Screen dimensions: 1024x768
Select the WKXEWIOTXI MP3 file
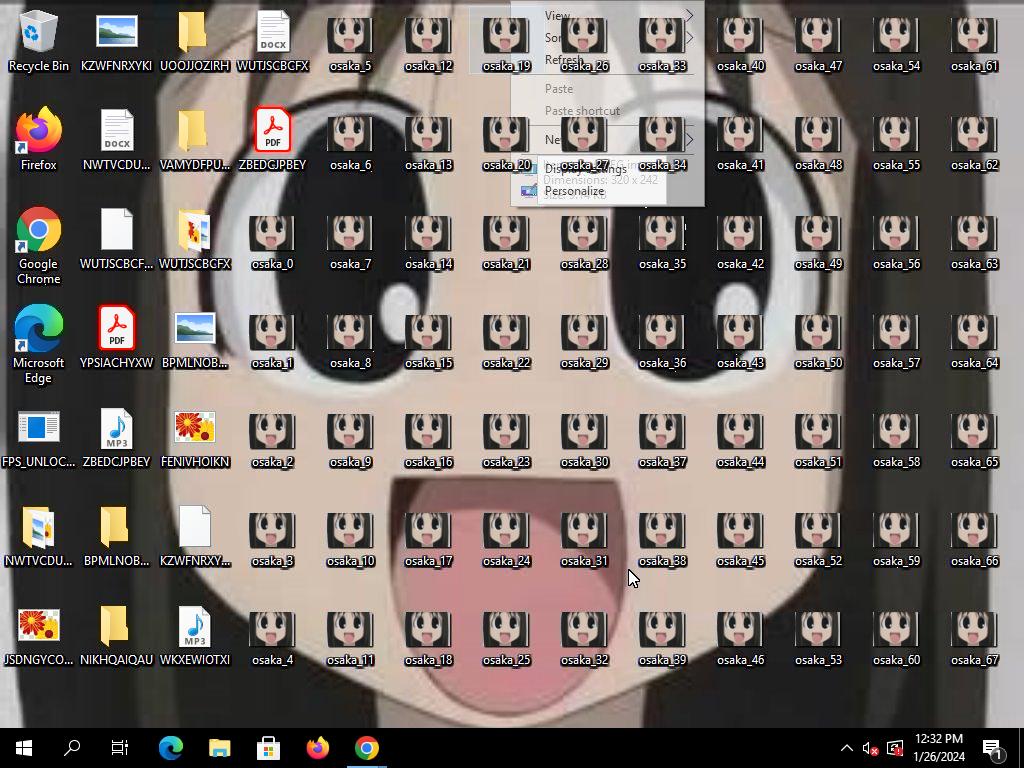point(195,637)
